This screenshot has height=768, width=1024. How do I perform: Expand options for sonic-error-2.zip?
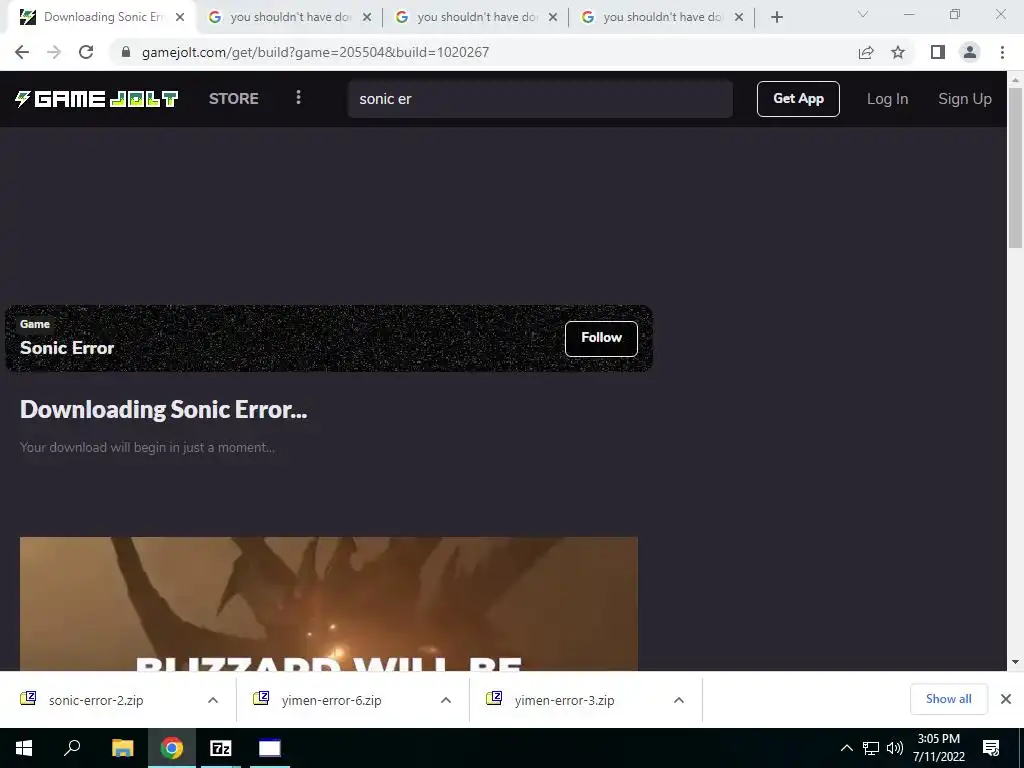tap(213, 700)
